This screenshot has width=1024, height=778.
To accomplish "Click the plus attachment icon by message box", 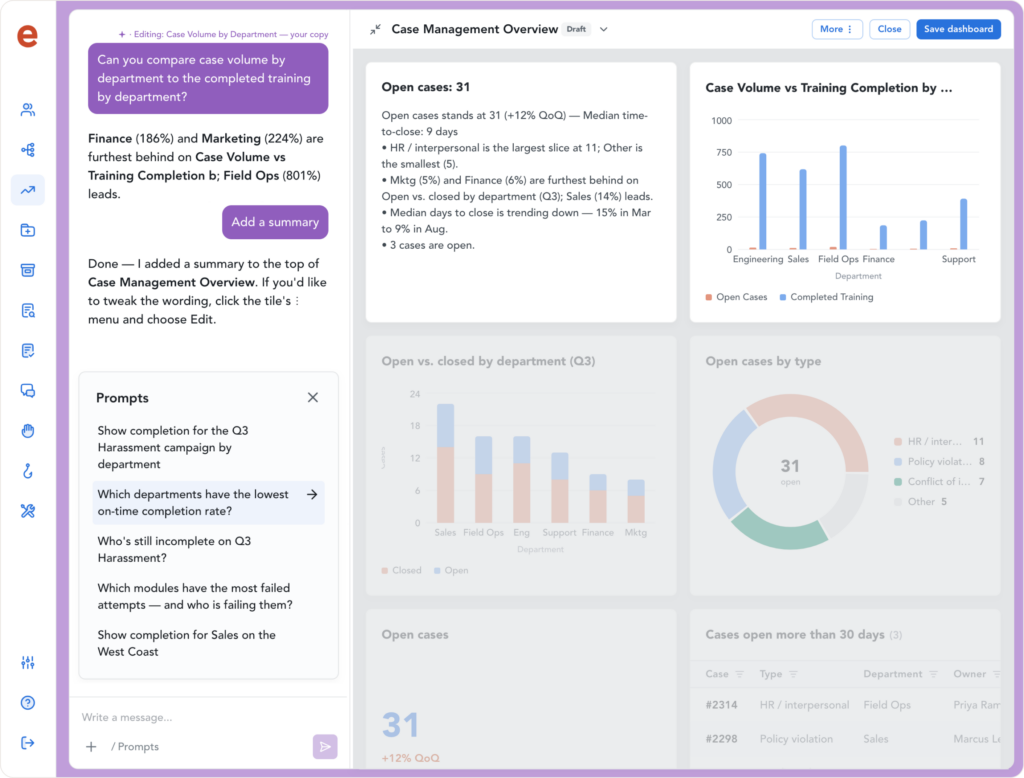I will pos(91,747).
